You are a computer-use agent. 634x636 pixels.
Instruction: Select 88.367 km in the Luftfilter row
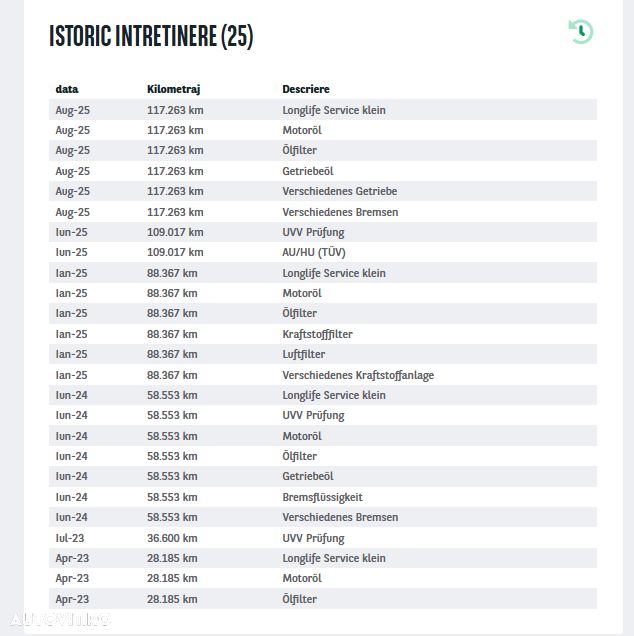click(172, 354)
